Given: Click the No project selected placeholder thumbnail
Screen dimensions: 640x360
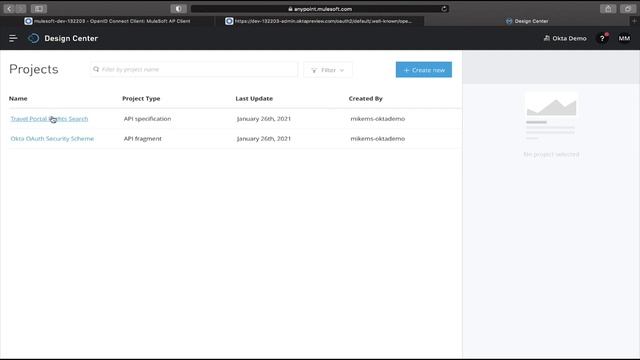Looking at the screenshot, I should pyautogui.click(x=551, y=117).
